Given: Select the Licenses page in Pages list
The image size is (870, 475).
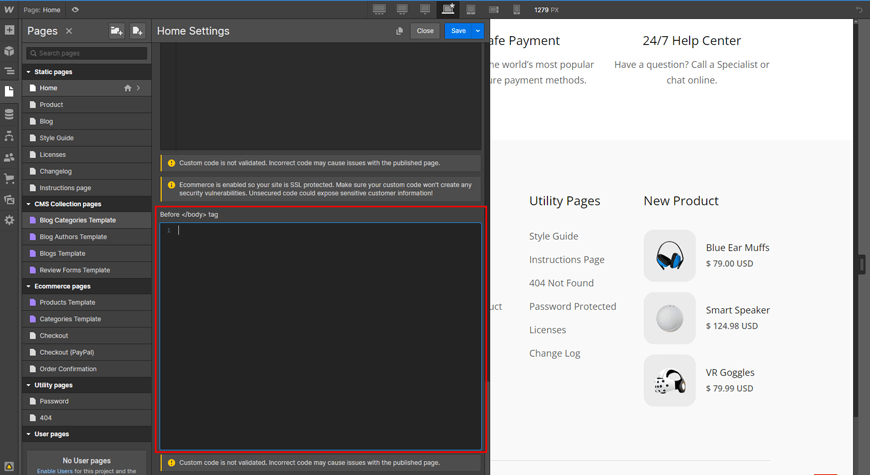Looking at the screenshot, I should [x=87, y=155].
